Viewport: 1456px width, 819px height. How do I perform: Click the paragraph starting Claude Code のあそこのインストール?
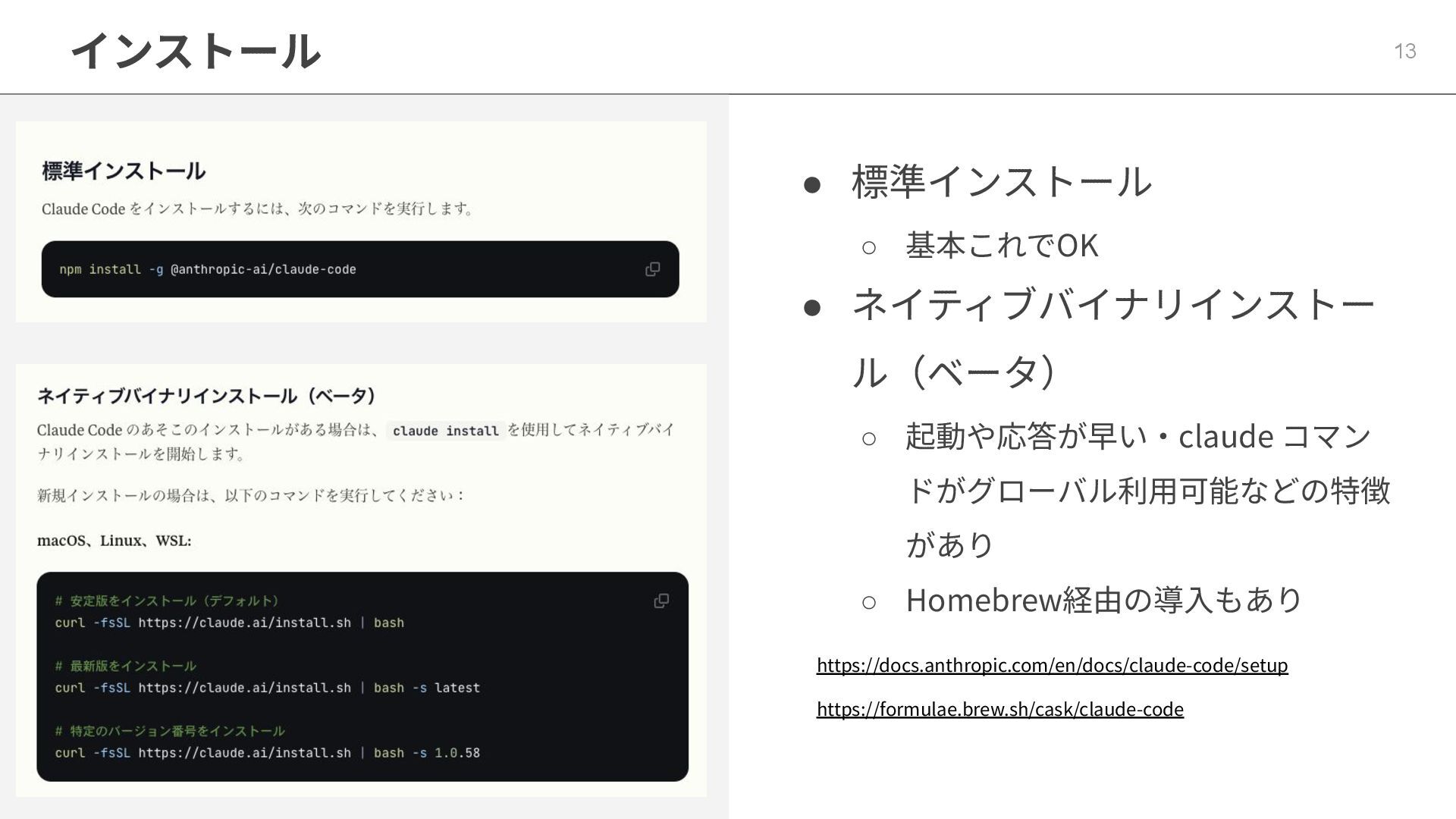[x=356, y=441]
